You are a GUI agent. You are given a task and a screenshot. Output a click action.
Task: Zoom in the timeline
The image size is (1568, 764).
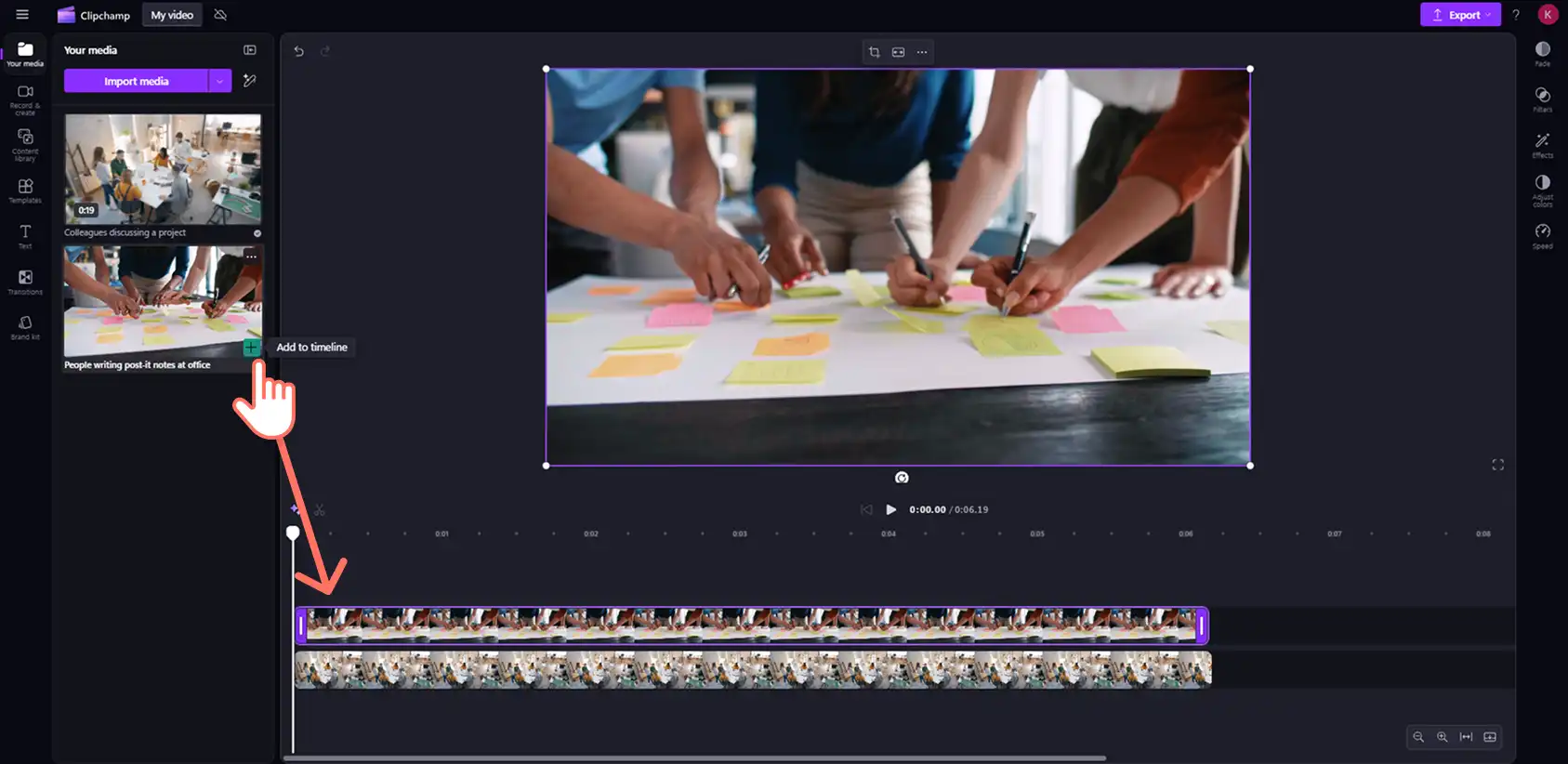(1443, 737)
